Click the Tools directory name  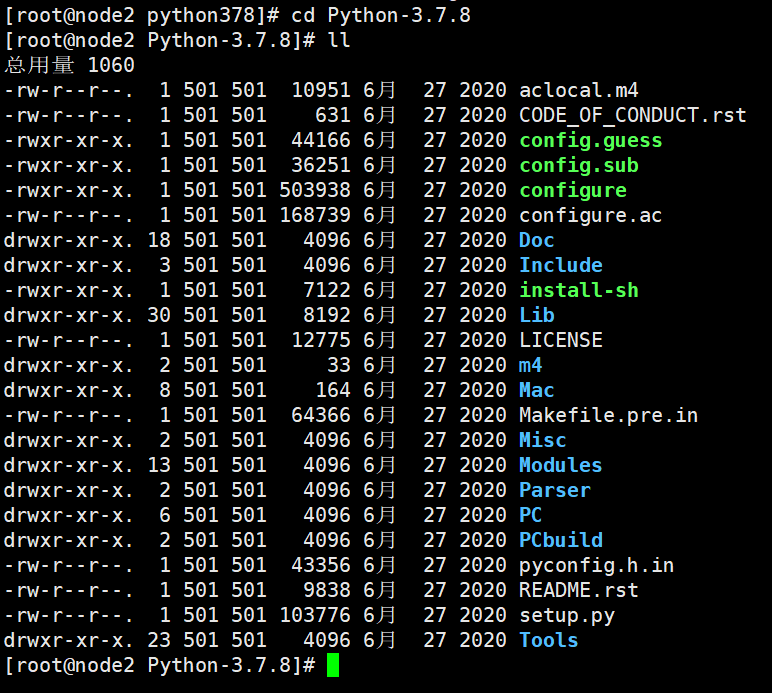548,640
